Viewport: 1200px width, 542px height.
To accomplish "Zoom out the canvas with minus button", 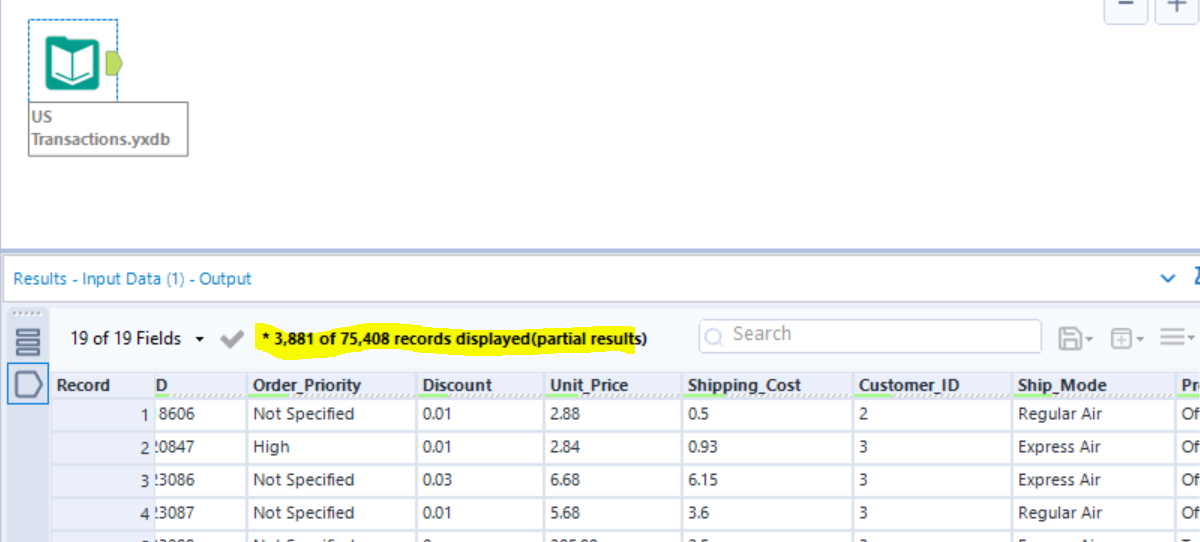I will click(x=1125, y=8).
